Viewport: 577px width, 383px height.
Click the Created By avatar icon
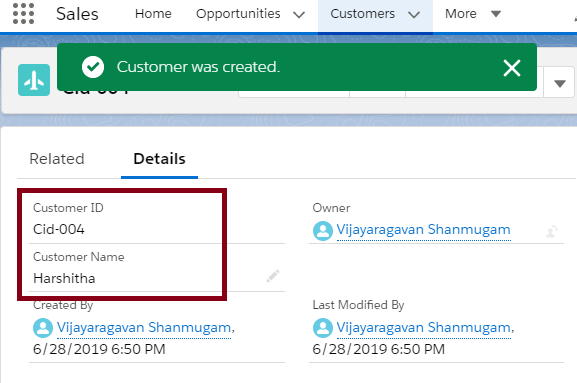click(43, 328)
